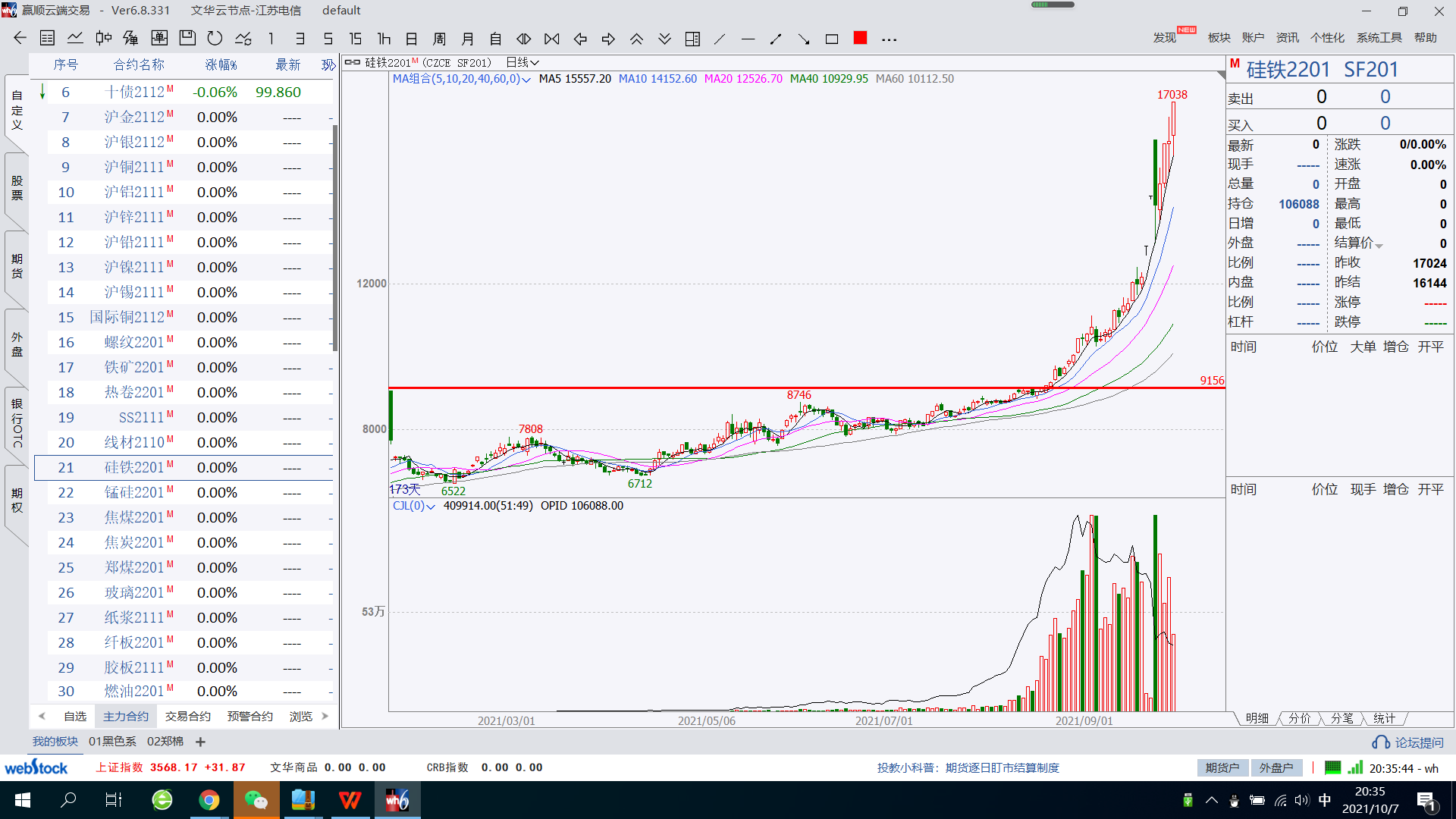Select the 铁矿2201 contract row
The width and height of the screenshot is (1456, 819).
183,367
